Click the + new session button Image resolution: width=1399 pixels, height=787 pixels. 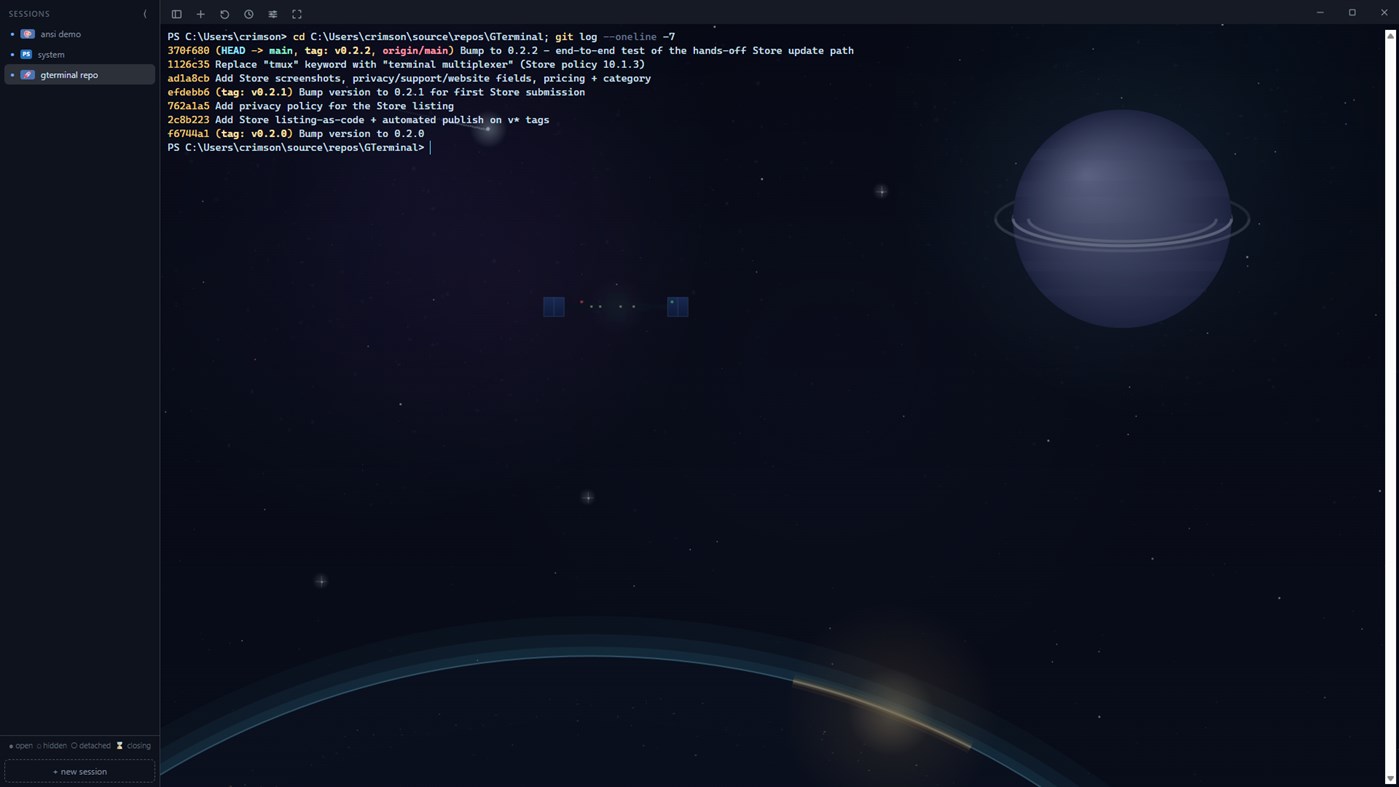(80, 771)
